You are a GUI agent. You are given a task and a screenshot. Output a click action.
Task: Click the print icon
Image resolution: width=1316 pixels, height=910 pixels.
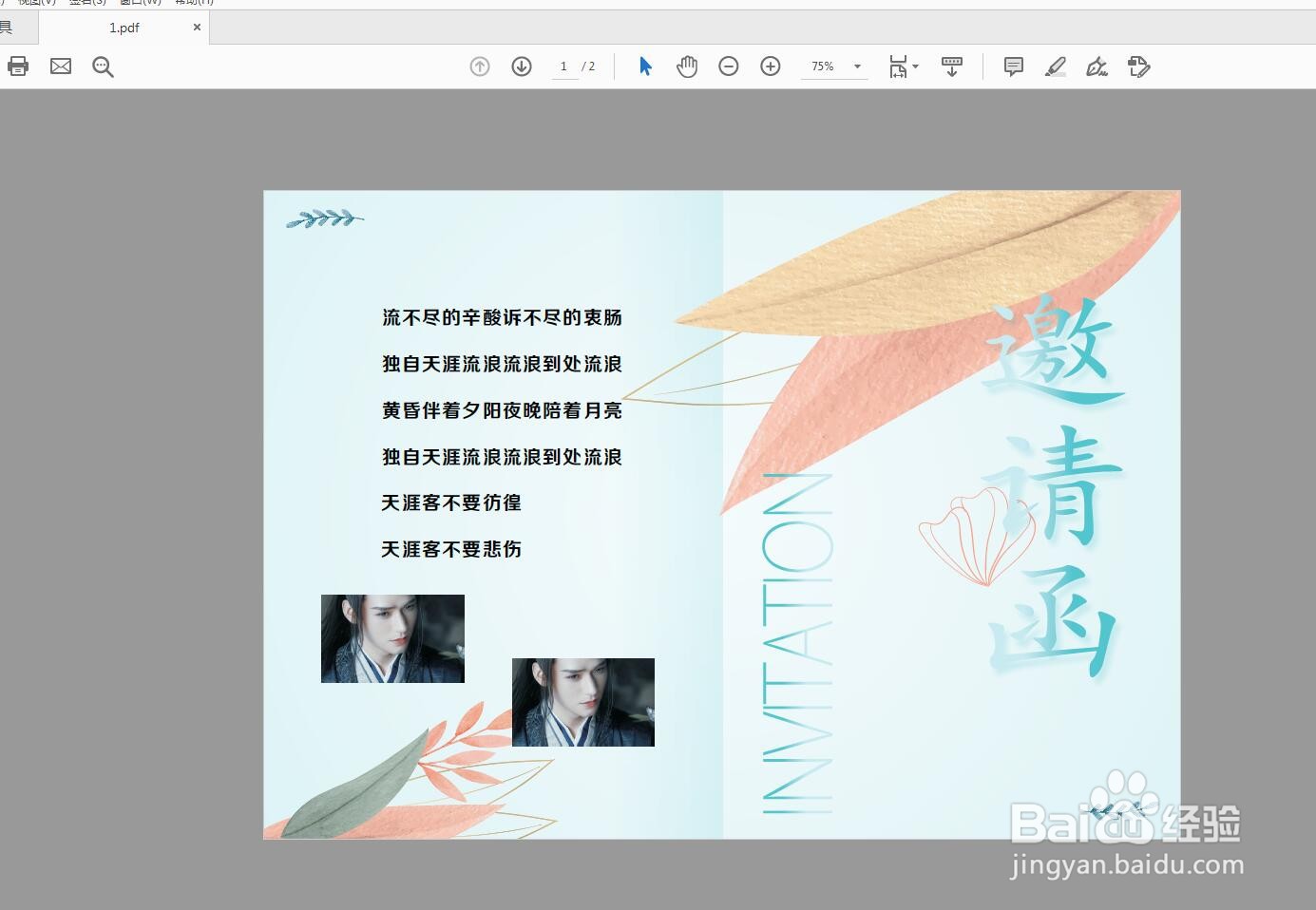[18, 66]
